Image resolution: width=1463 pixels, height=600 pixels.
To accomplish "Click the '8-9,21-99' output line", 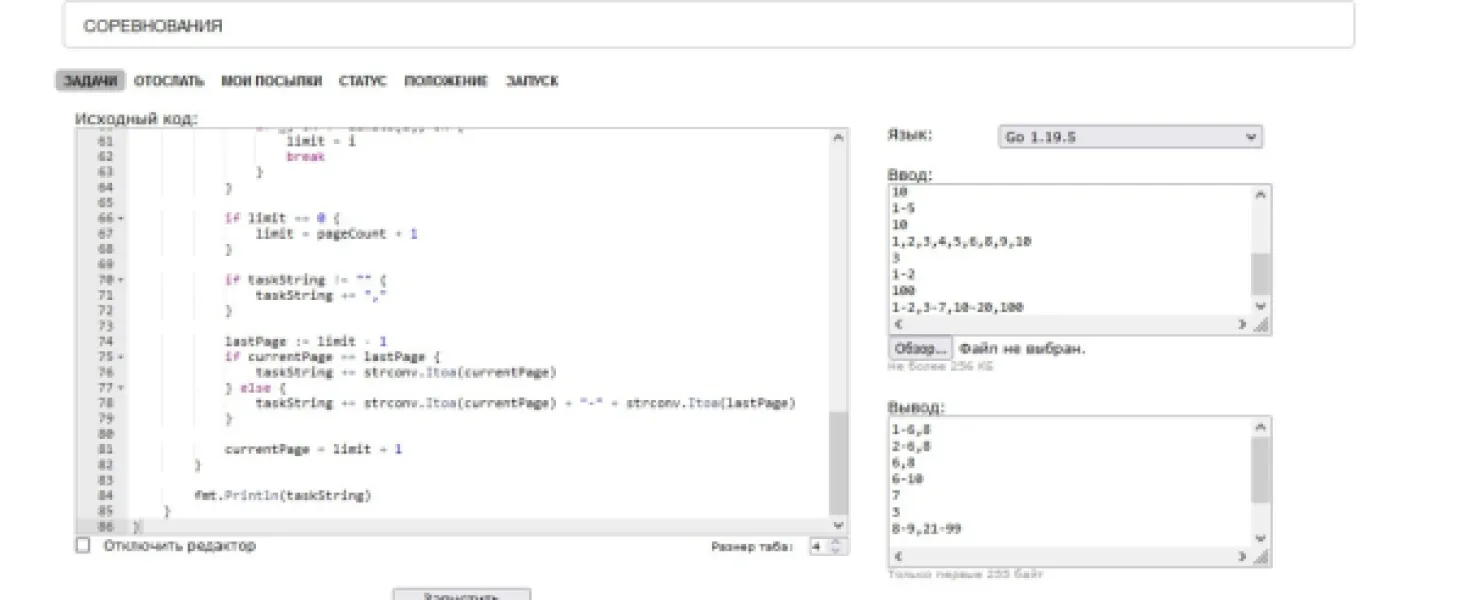I will click(926, 529).
